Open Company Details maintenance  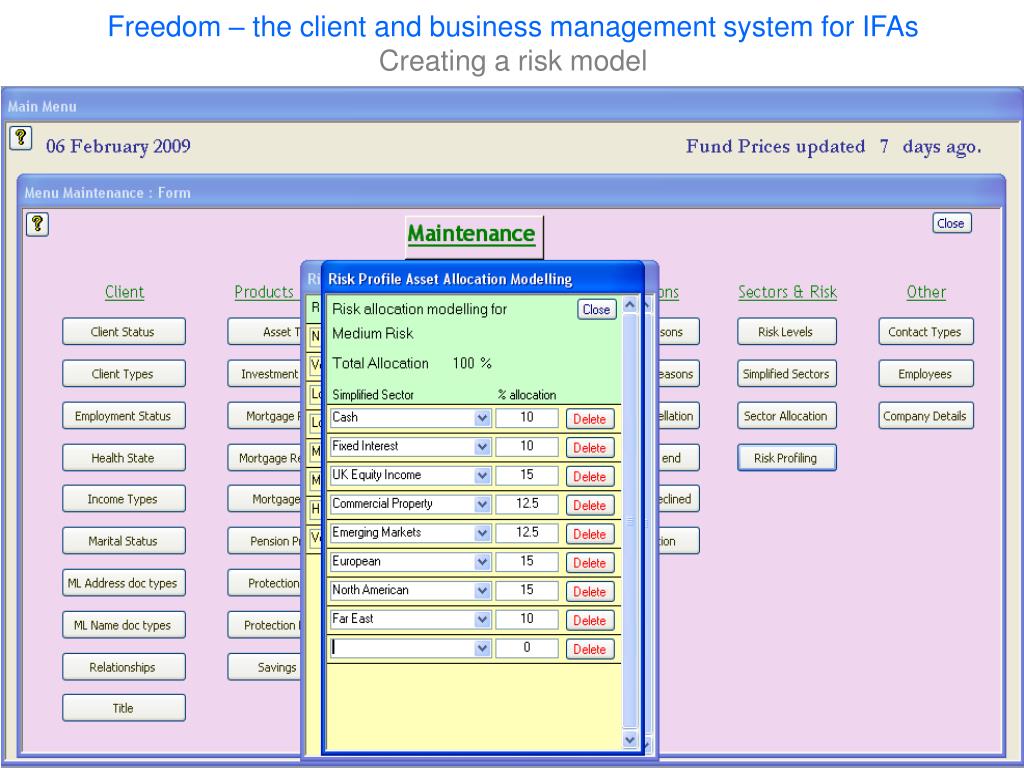(925, 415)
